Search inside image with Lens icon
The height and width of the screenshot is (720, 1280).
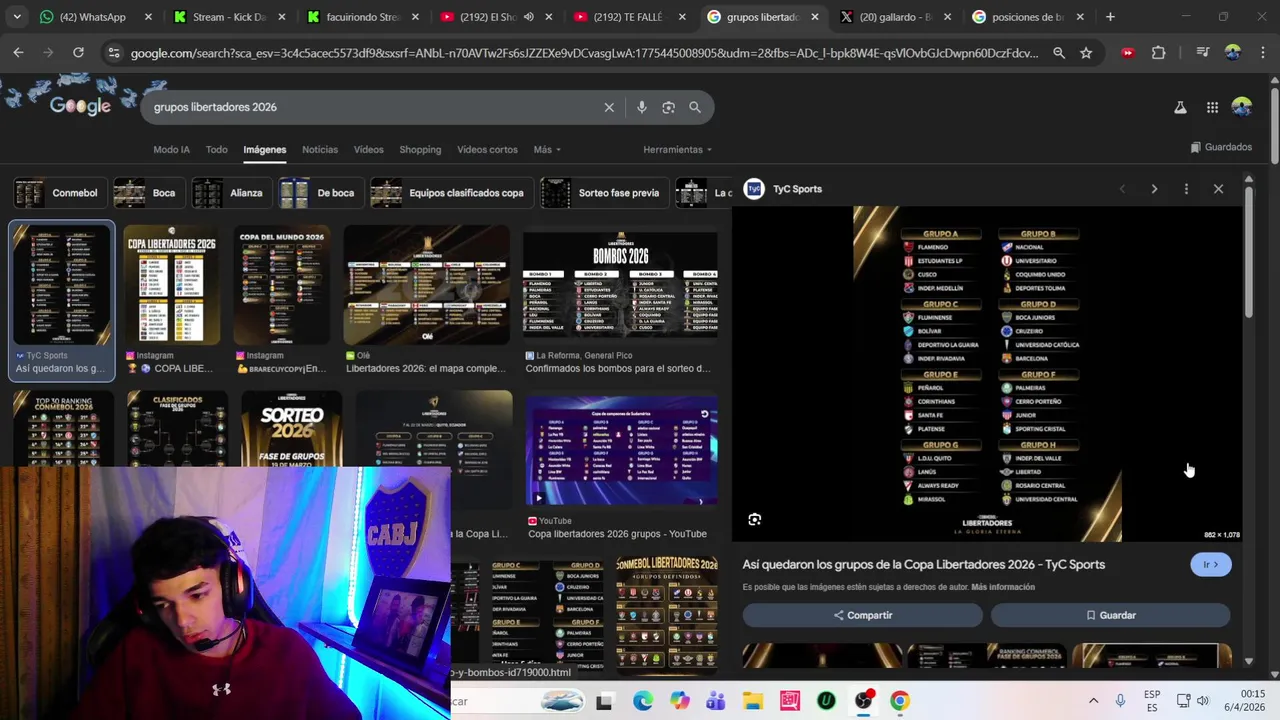coord(755,520)
